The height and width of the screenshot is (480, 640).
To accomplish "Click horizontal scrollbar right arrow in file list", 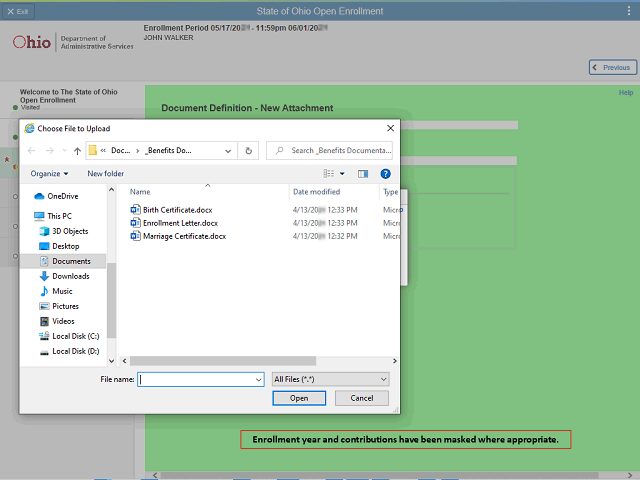I will pos(394,361).
